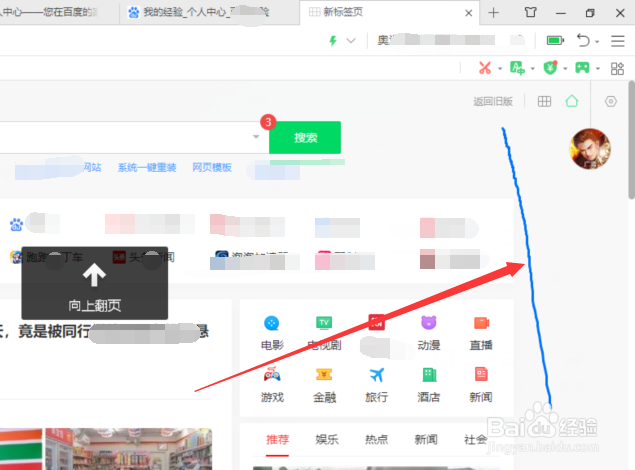Click the 向上翻页 up arrow overlay
Screen dimensions: 635x470
coord(94,283)
